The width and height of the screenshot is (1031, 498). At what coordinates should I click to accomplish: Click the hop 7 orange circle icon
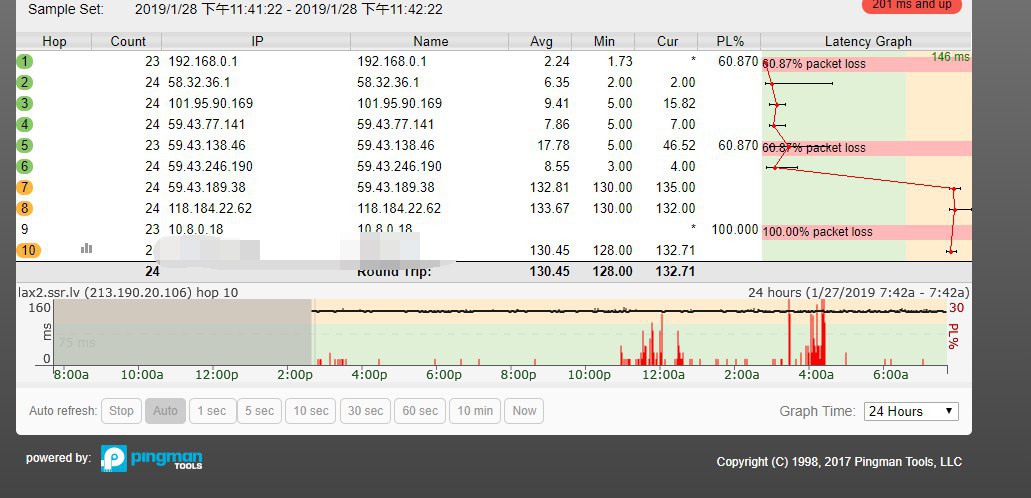click(25, 188)
